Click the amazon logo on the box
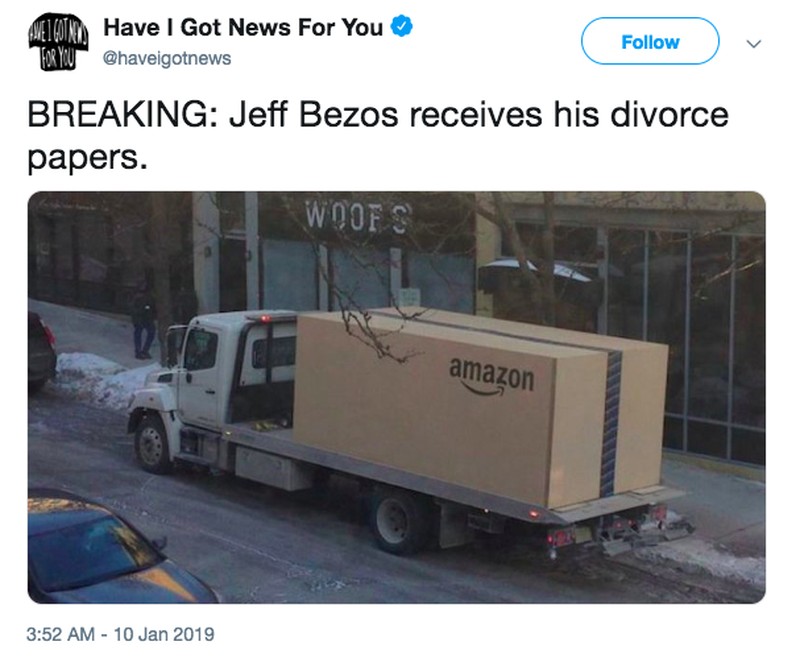Viewport: 800px width, 658px height. [491, 376]
